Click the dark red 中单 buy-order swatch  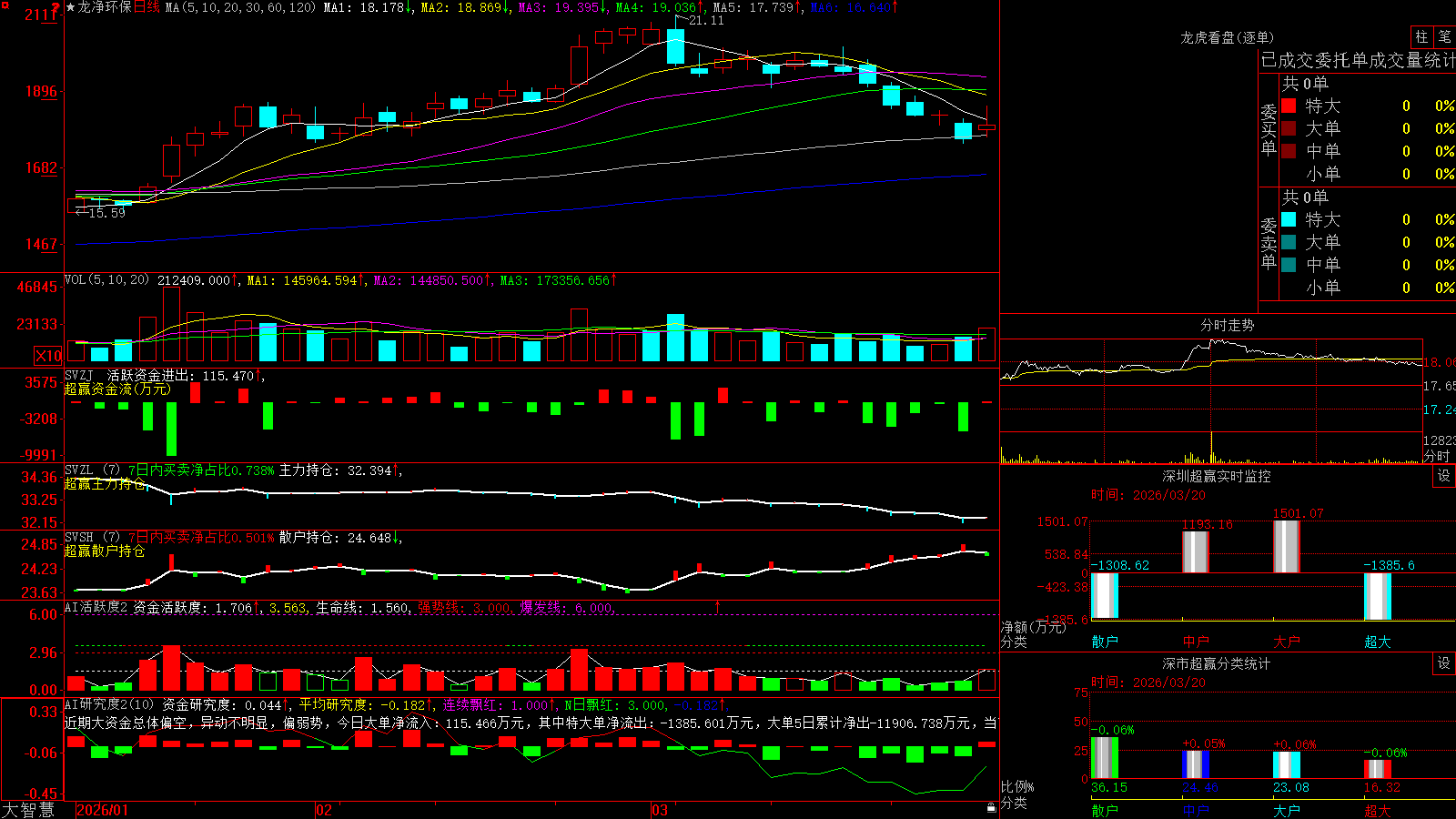tap(1289, 151)
